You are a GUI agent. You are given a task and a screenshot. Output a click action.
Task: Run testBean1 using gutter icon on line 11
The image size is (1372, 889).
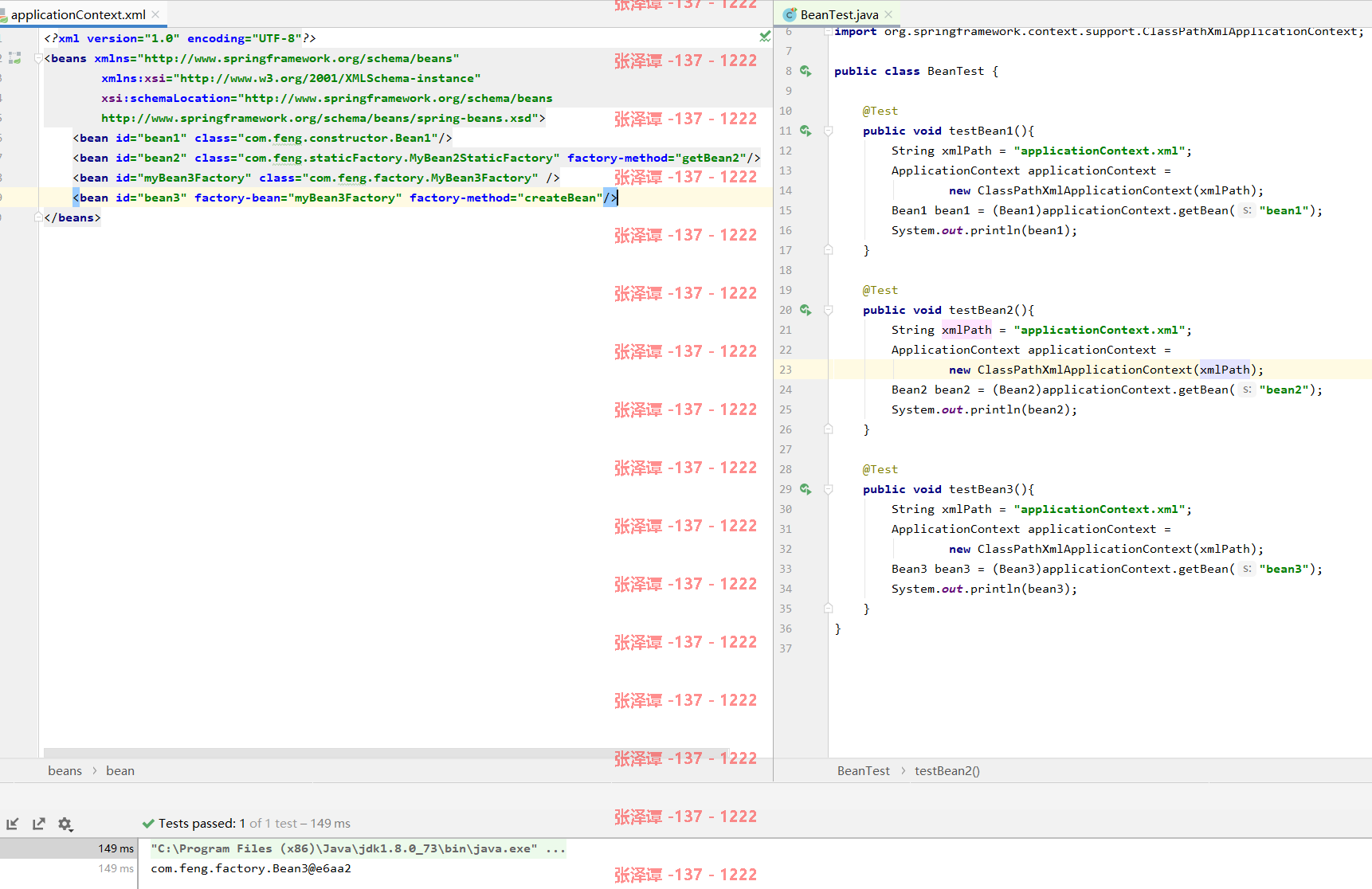[x=806, y=131]
